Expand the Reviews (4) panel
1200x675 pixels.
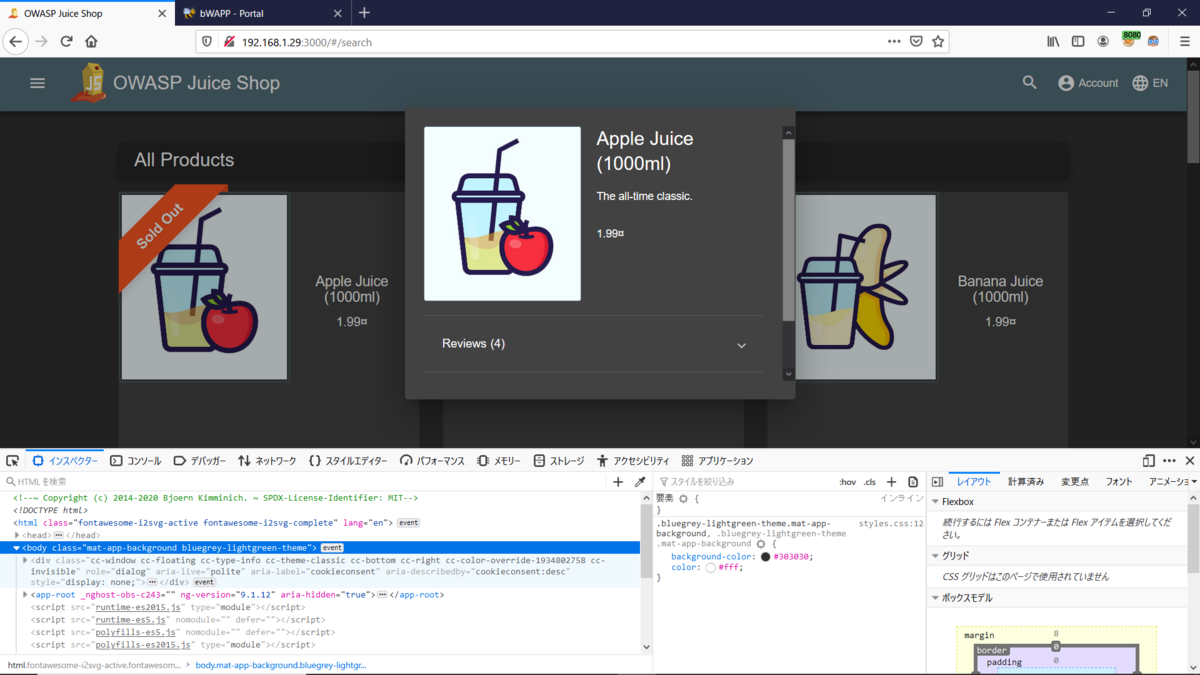coord(594,344)
